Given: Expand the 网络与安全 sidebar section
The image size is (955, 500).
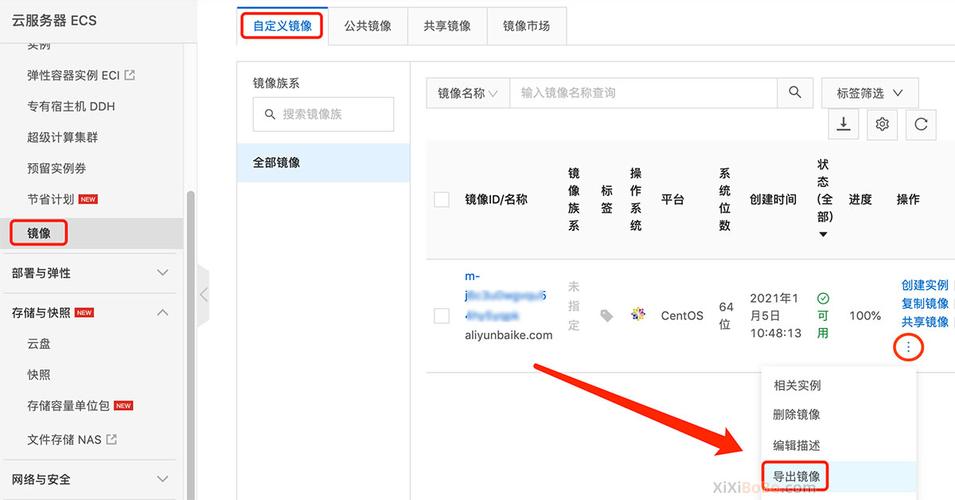Looking at the screenshot, I should click(90, 479).
